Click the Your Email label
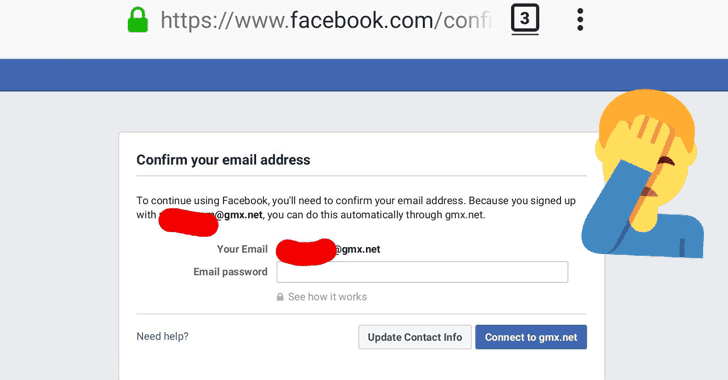The height and width of the screenshot is (380, 728). tap(242, 249)
